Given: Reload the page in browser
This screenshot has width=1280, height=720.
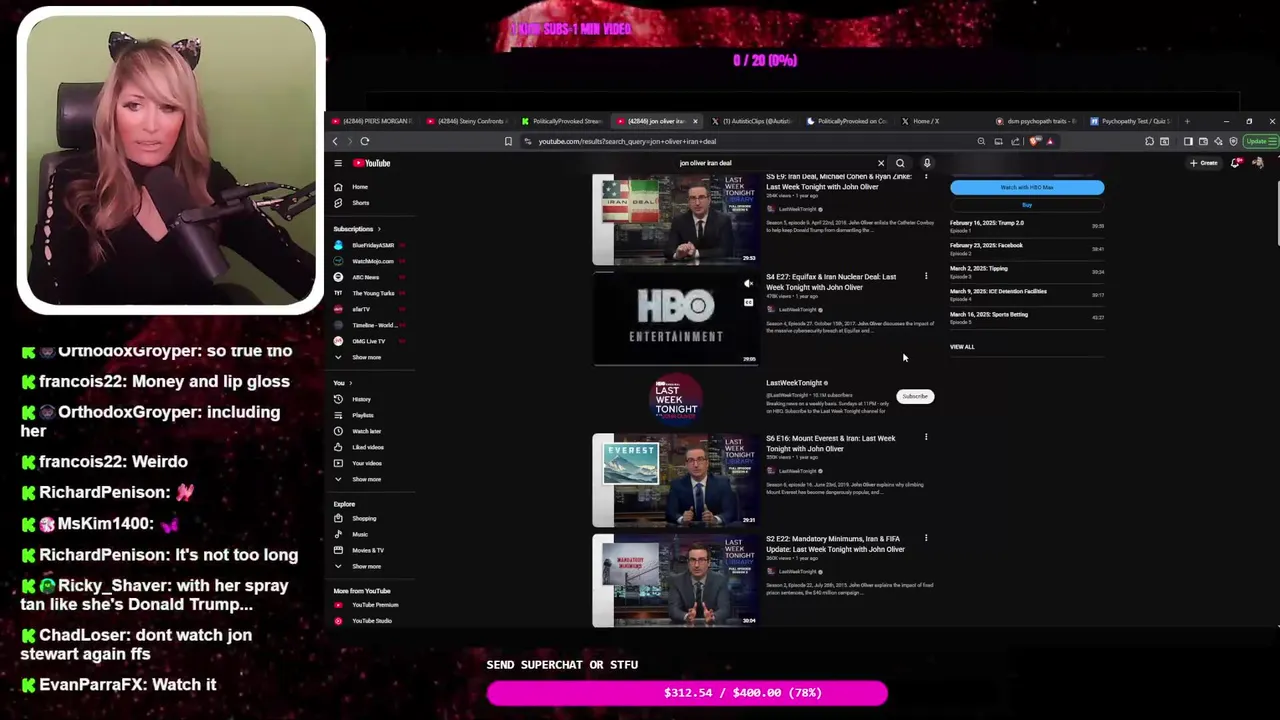Looking at the screenshot, I should click(365, 141).
